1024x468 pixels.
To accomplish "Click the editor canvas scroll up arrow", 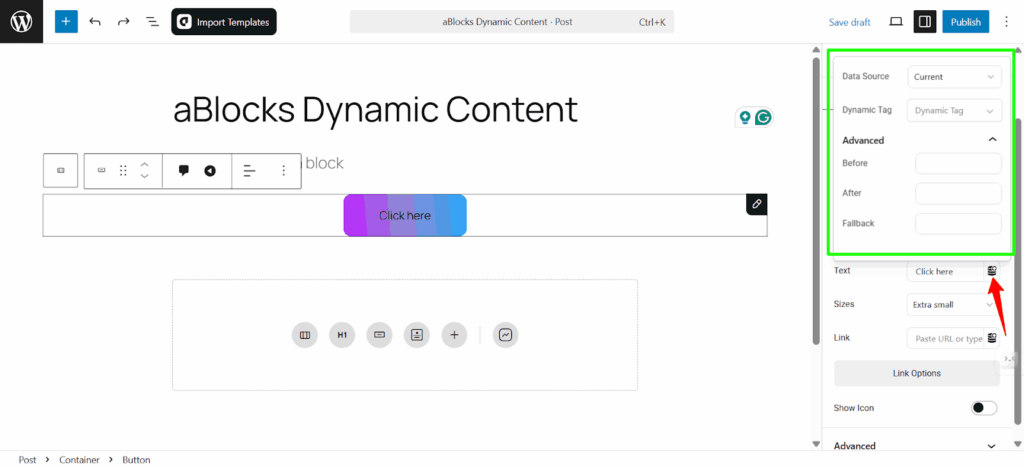I will [x=816, y=50].
